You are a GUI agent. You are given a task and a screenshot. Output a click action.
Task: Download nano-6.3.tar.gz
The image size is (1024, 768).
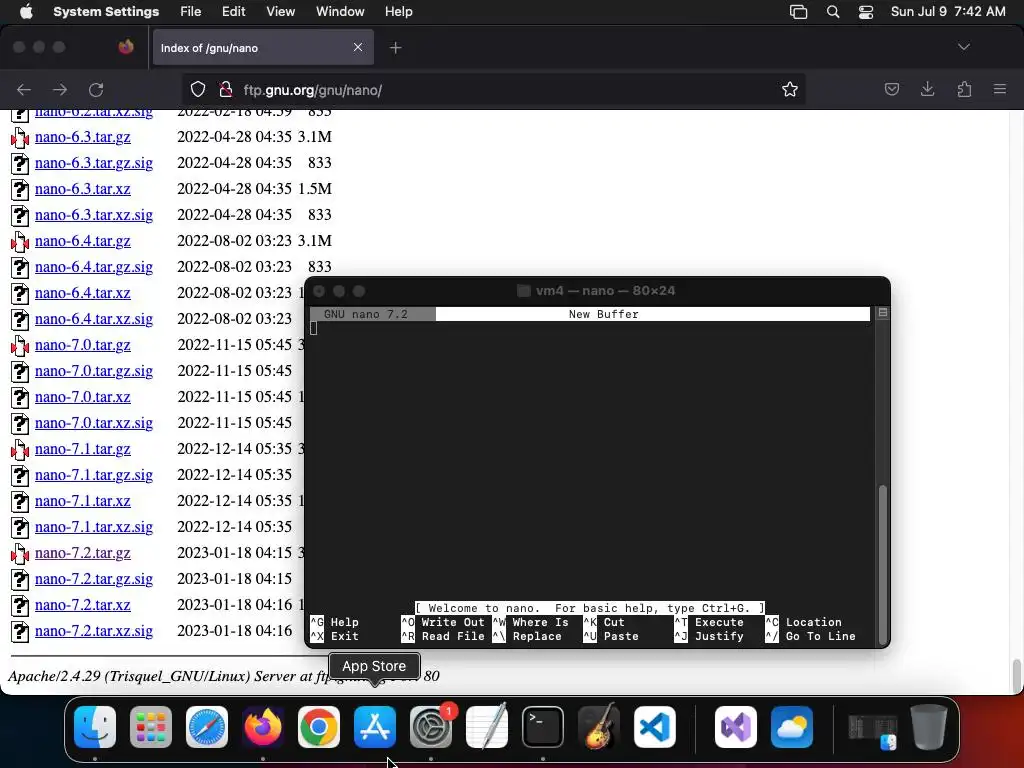pos(83,137)
